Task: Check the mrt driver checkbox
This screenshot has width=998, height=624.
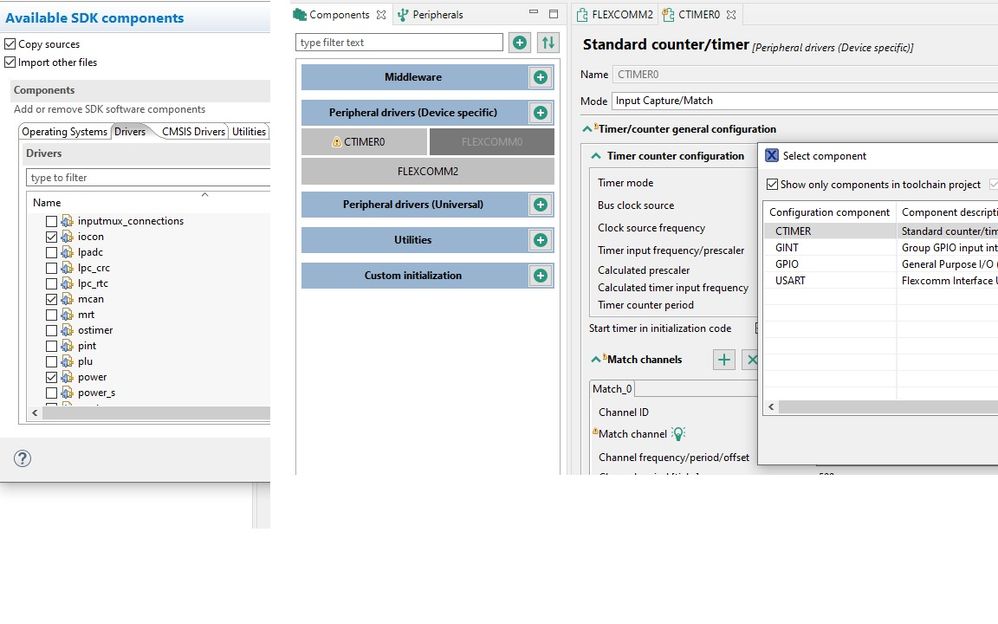Action: [x=52, y=315]
